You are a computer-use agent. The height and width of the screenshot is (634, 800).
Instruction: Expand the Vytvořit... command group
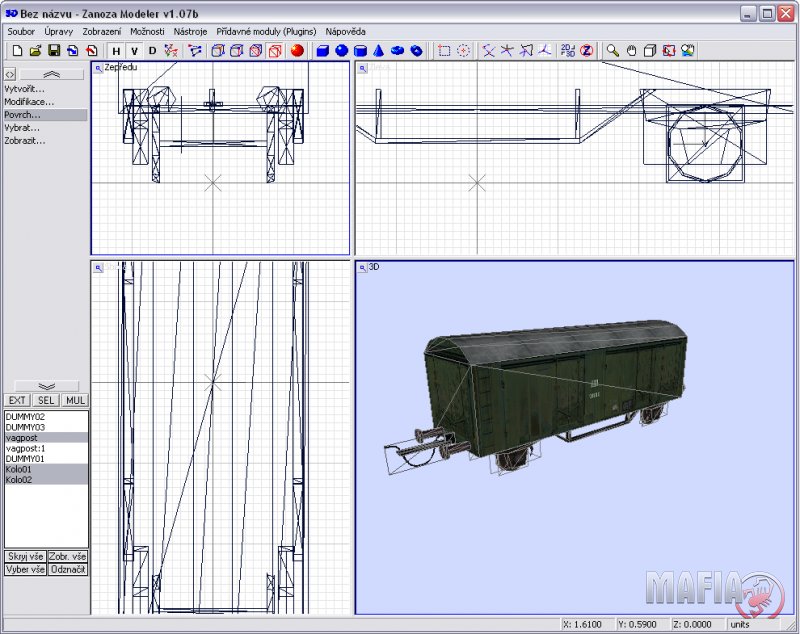25,89
